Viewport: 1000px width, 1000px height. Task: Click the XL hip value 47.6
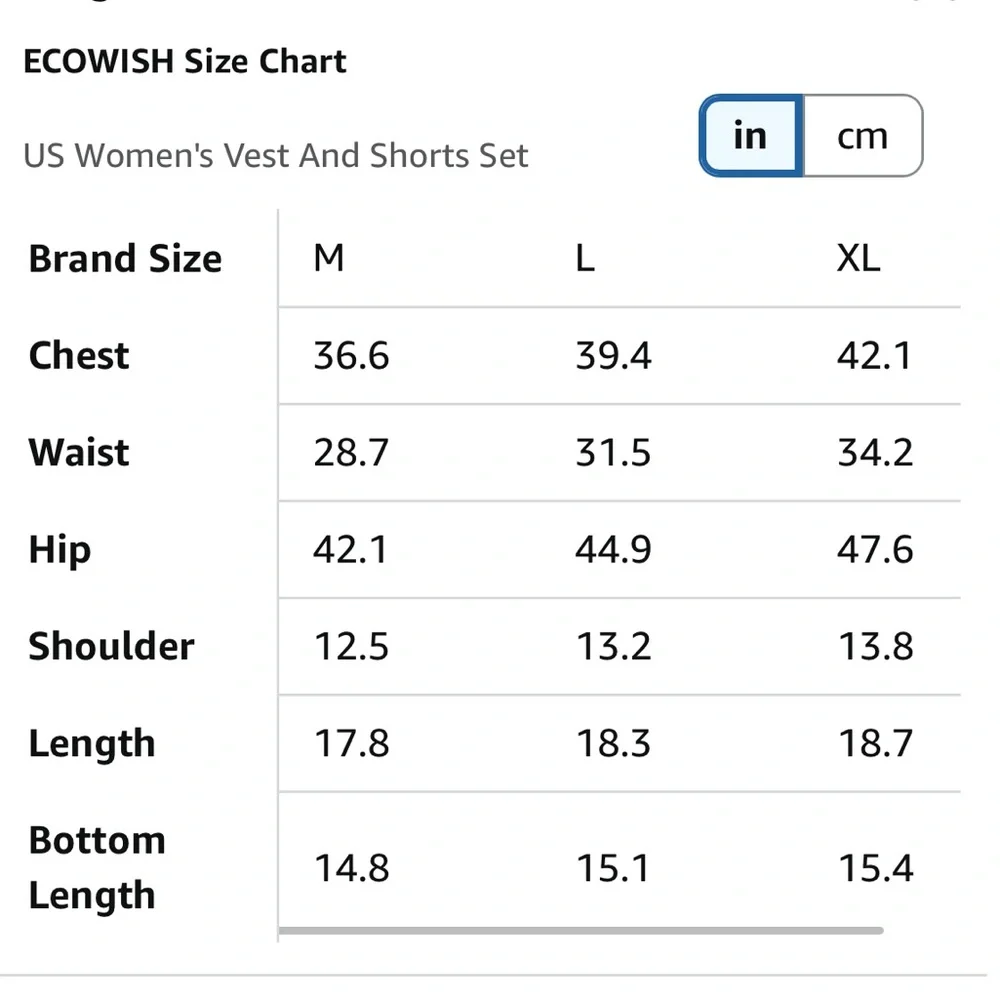(x=875, y=550)
